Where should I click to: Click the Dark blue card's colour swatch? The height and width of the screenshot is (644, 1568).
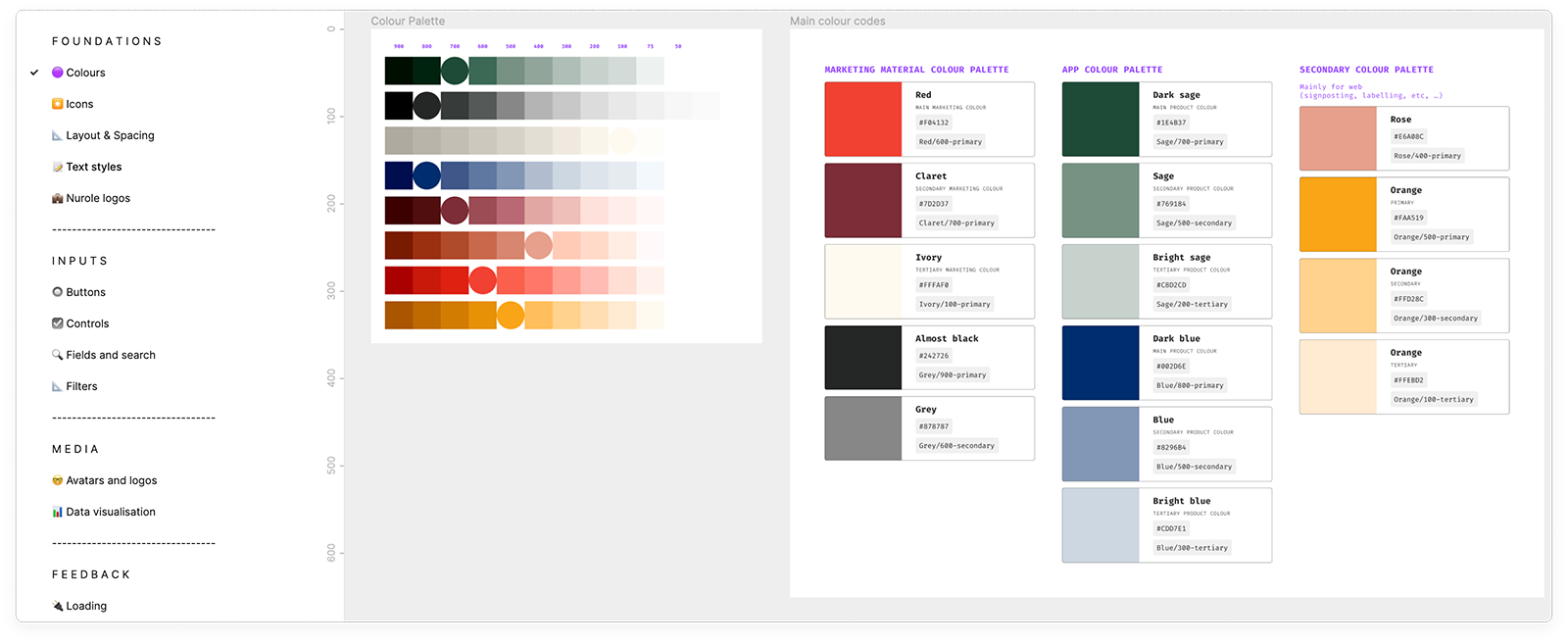coord(1101,363)
